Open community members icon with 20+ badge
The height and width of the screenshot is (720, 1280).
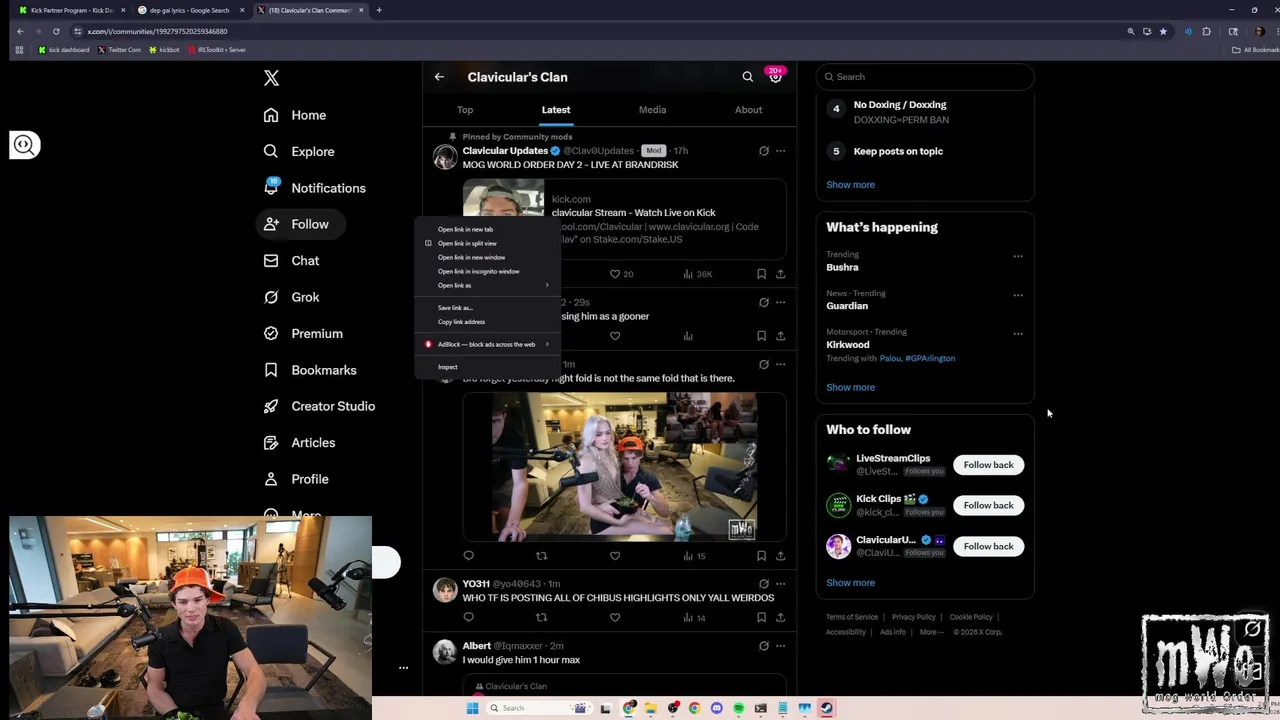click(775, 77)
